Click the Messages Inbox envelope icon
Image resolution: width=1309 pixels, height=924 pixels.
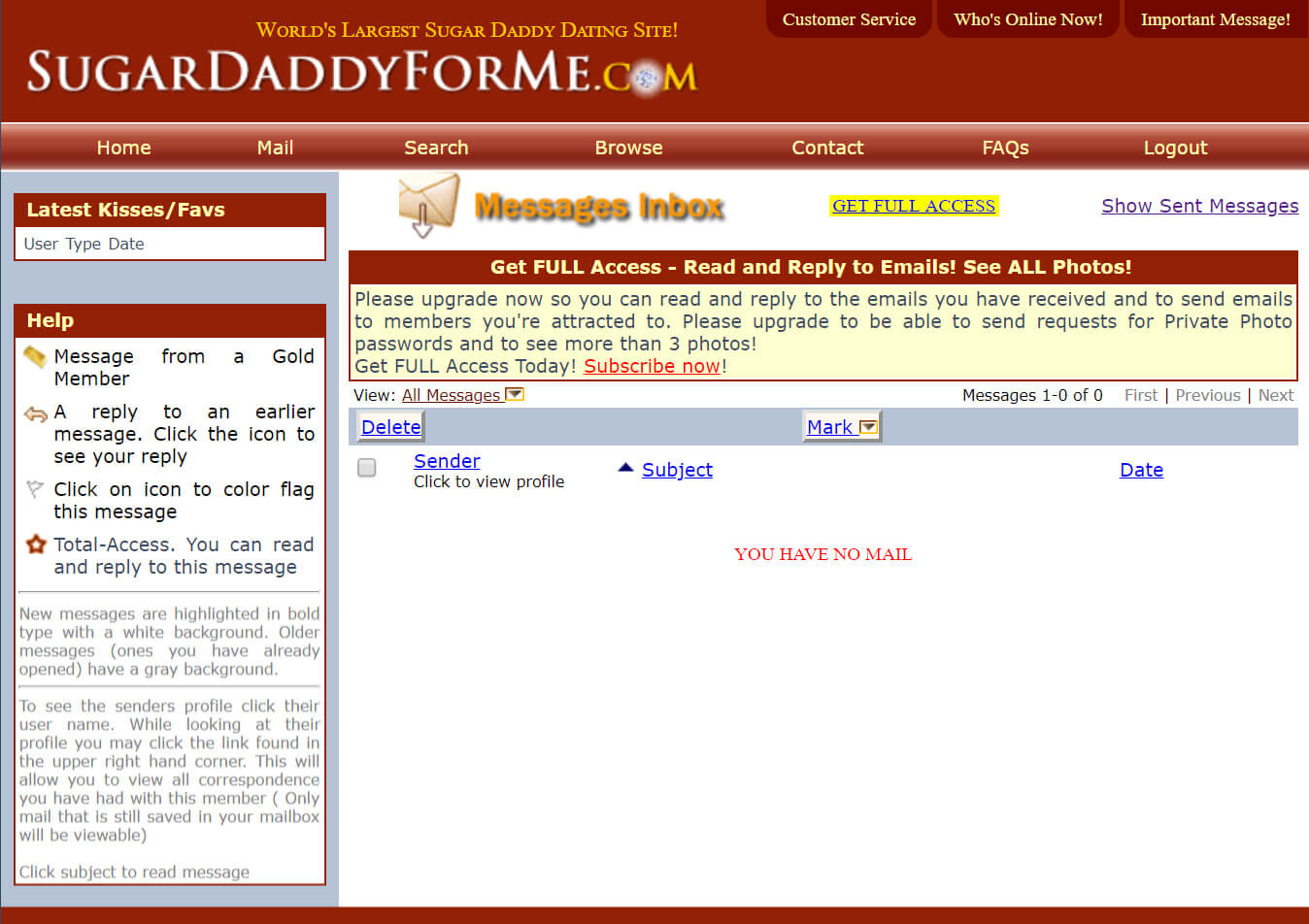tap(428, 205)
